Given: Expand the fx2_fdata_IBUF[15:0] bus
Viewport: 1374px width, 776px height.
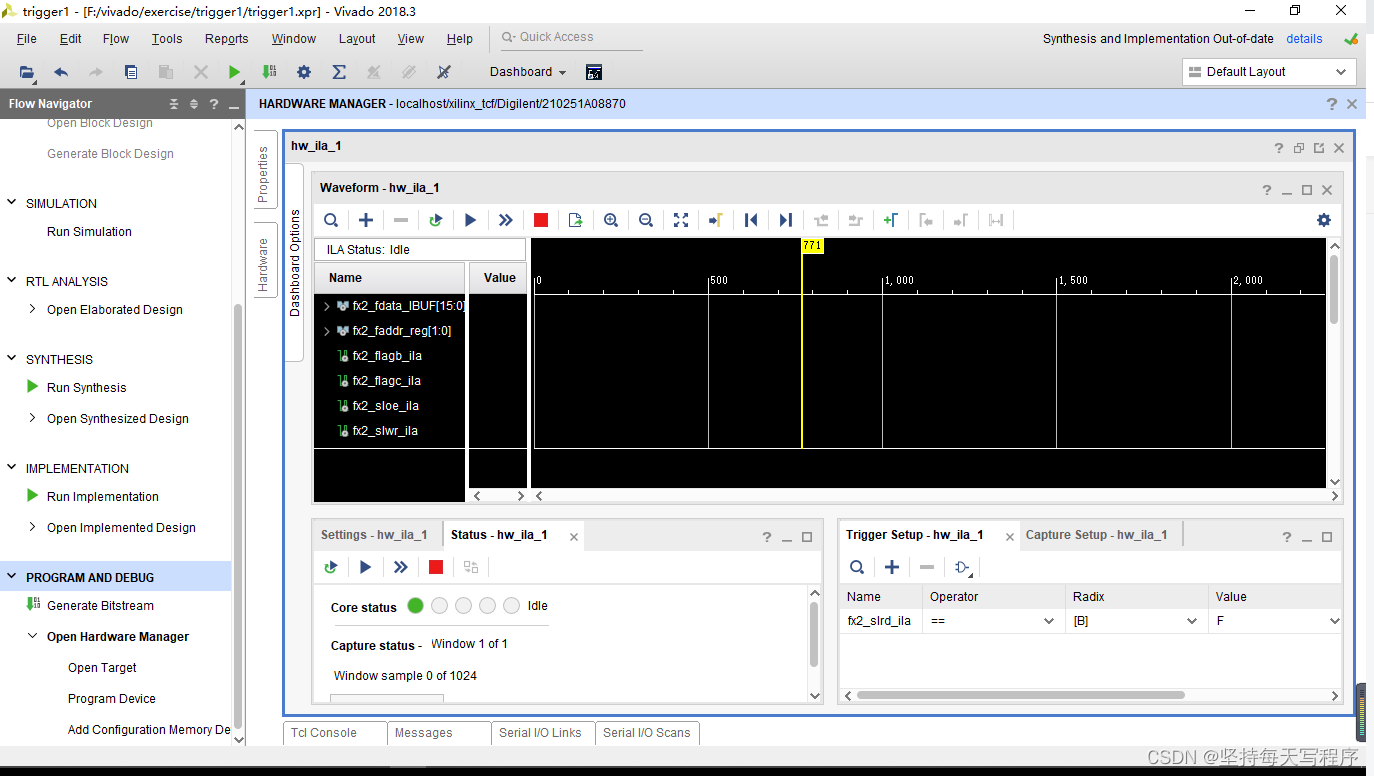Looking at the screenshot, I should [327, 306].
